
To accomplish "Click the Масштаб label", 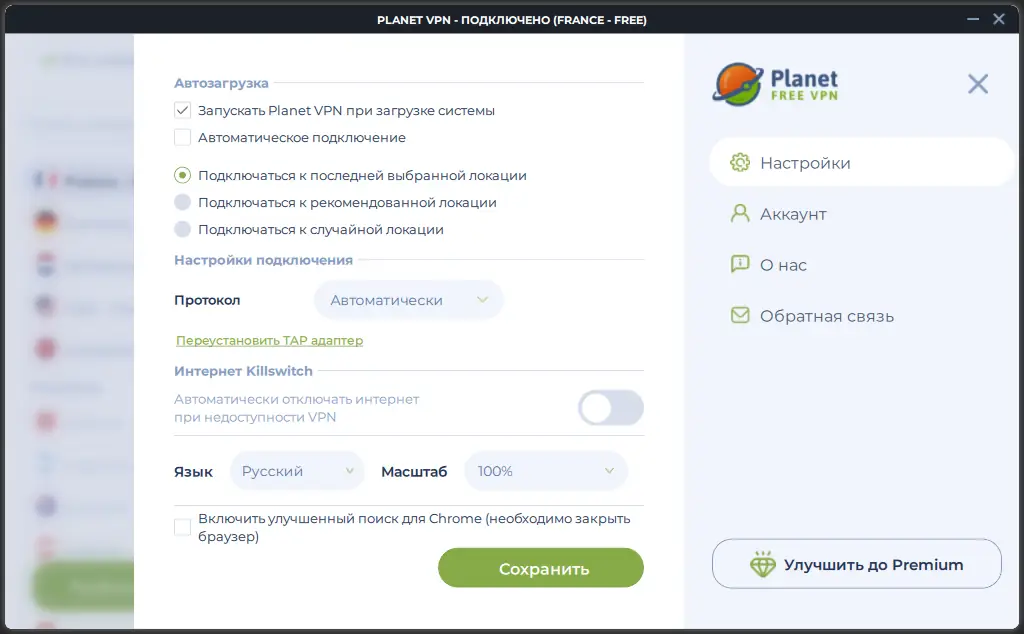I will click(414, 471).
